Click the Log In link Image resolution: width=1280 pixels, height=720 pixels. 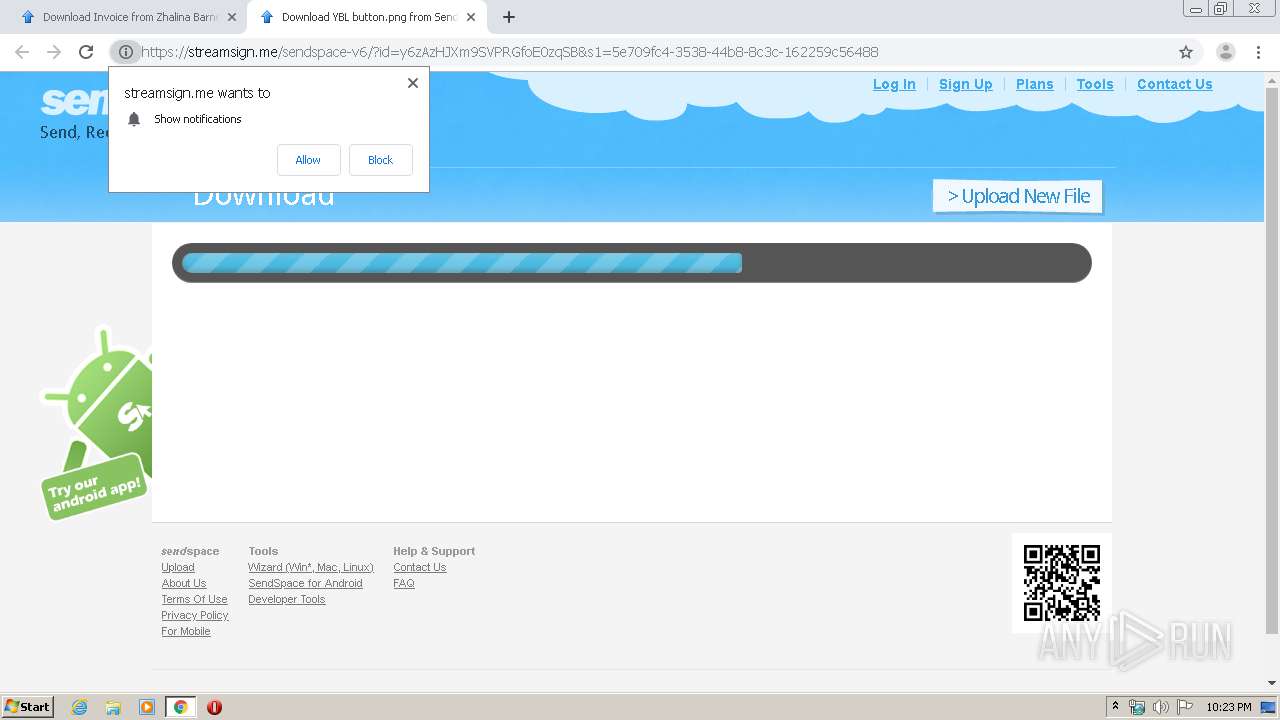pos(894,84)
